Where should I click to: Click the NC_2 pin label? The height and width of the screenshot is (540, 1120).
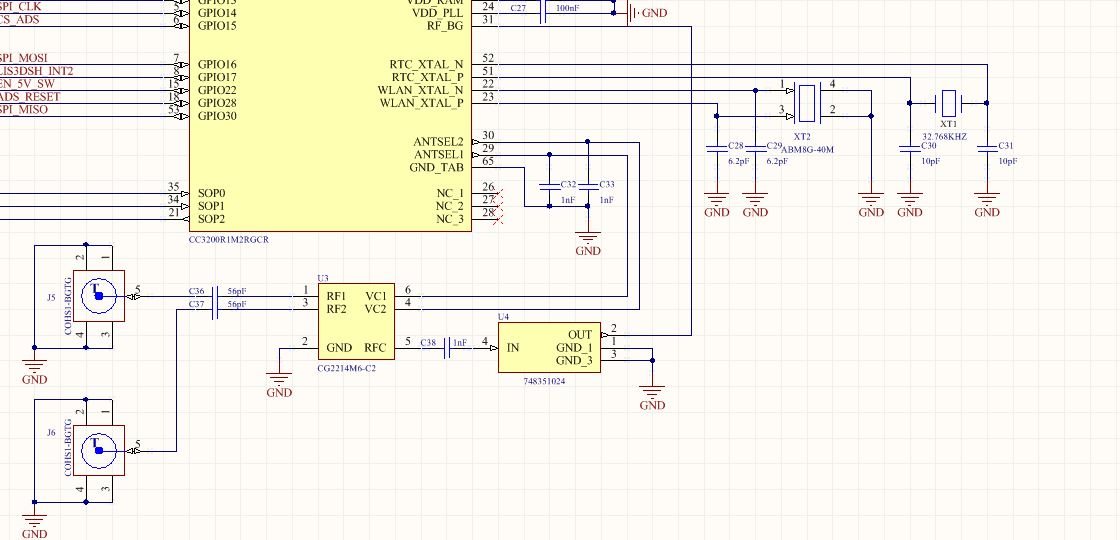(x=450, y=206)
